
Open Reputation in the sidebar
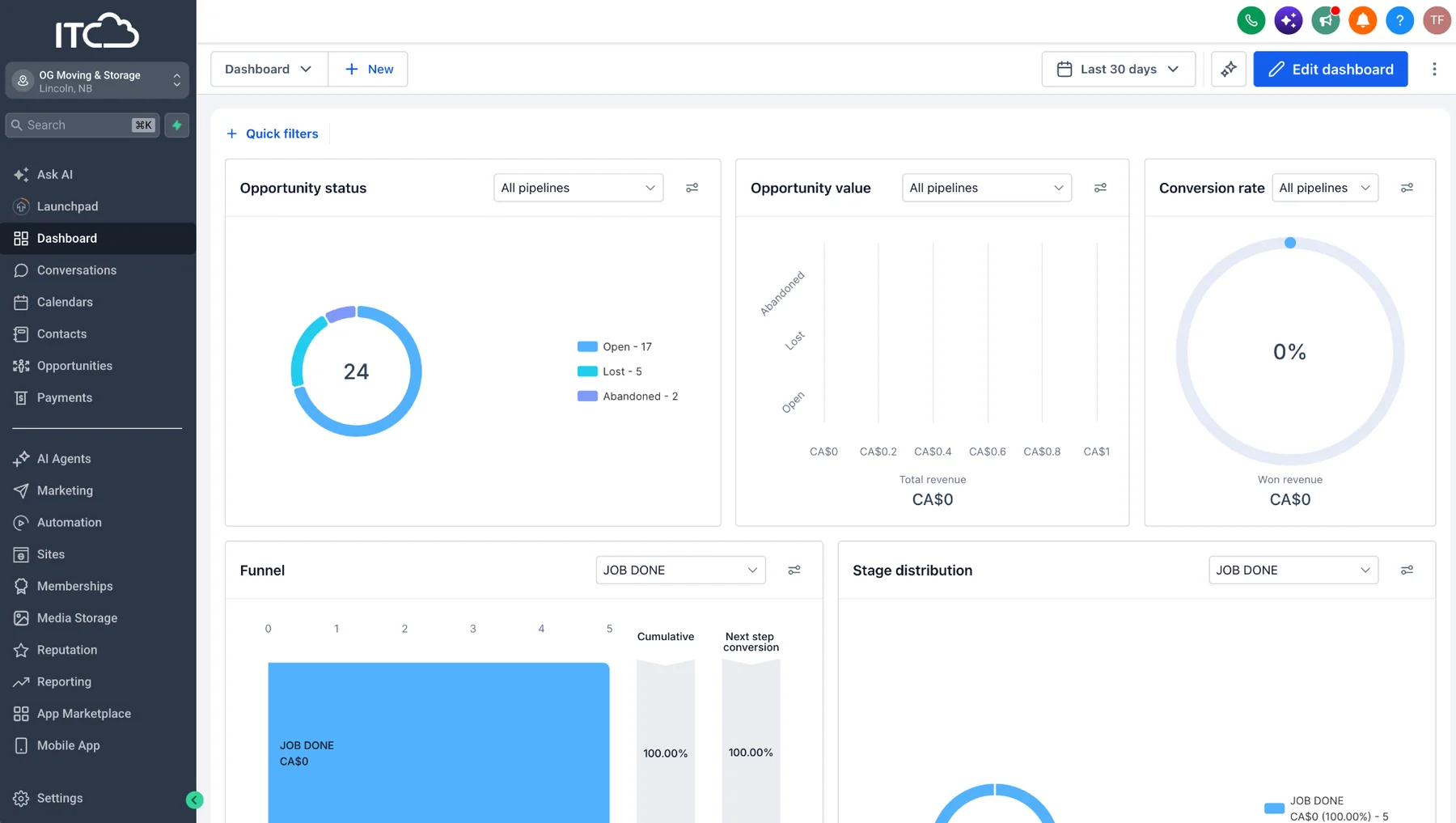pyautogui.click(x=98, y=650)
